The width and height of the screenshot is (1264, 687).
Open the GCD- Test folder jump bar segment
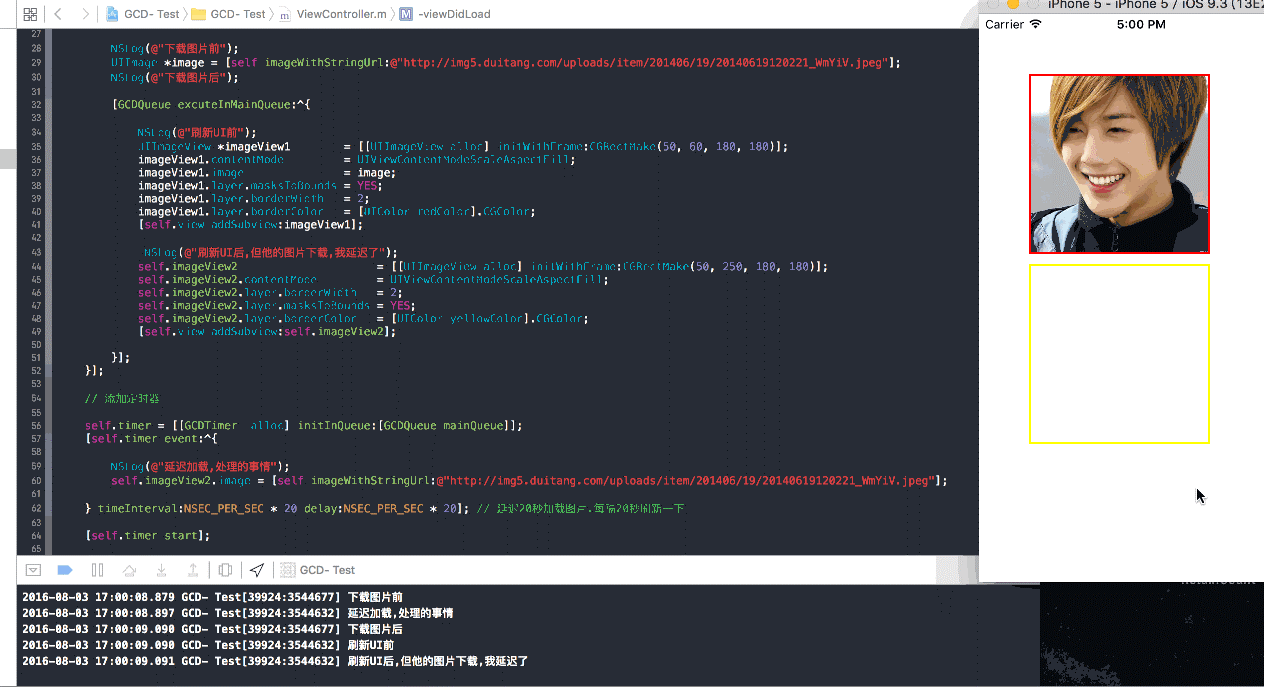coord(228,14)
